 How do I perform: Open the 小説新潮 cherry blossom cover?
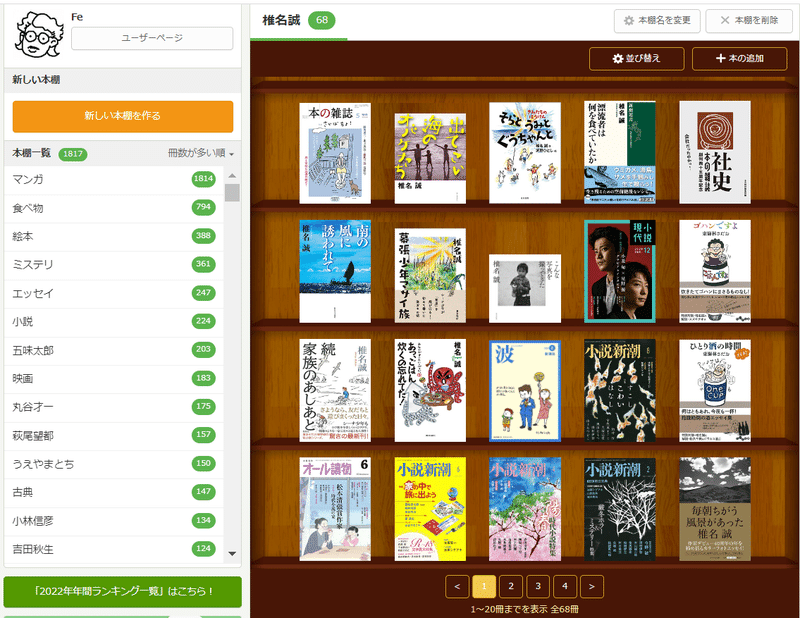pyautogui.click(x=525, y=509)
